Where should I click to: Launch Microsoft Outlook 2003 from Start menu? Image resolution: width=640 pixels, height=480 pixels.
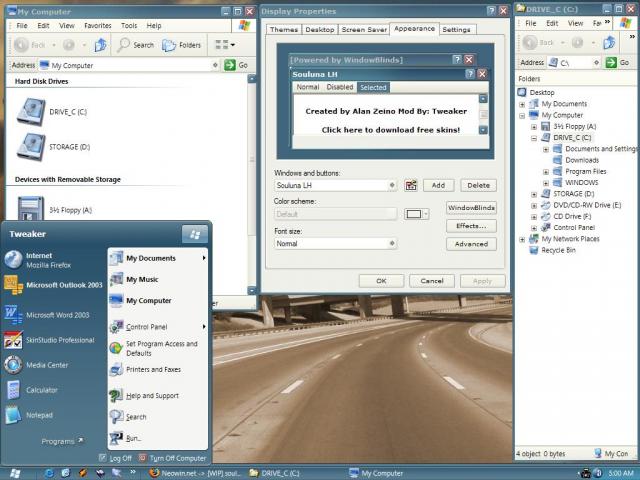tap(53, 285)
